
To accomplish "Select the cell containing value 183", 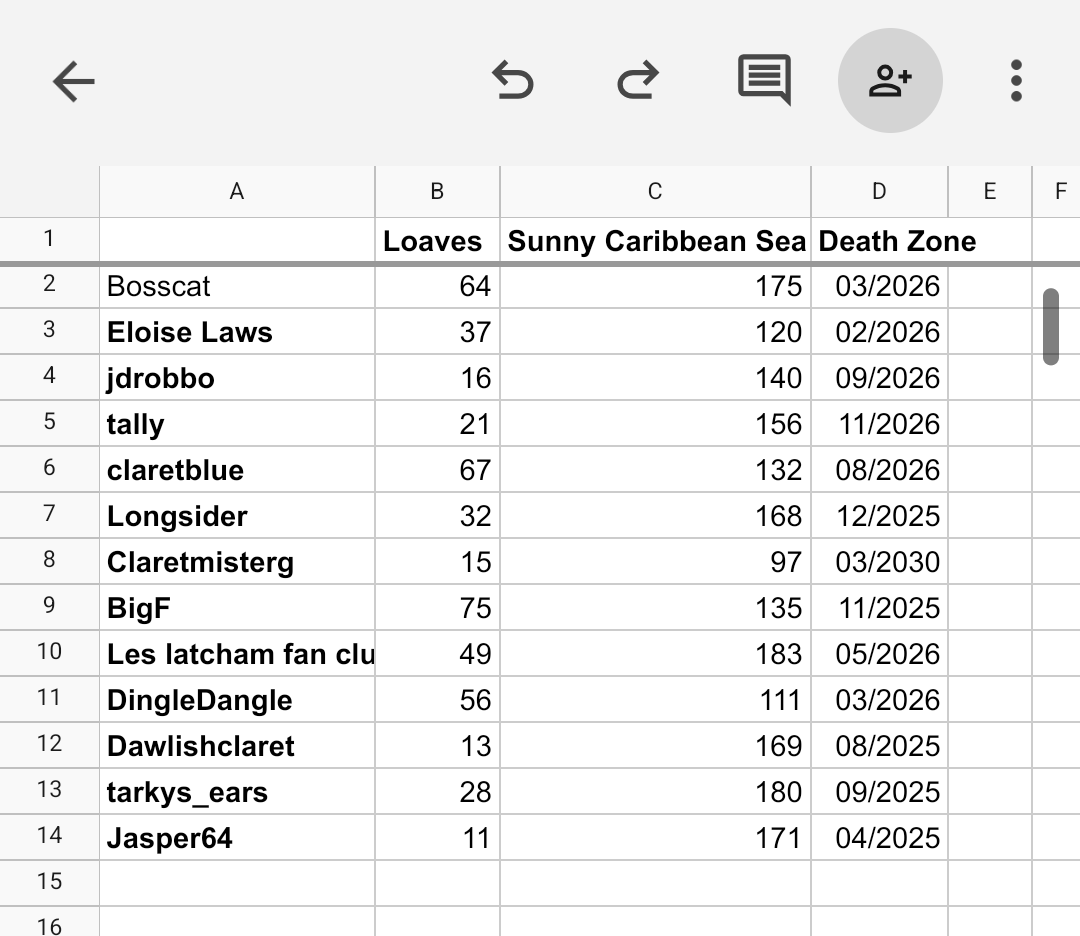I will (x=655, y=654).
